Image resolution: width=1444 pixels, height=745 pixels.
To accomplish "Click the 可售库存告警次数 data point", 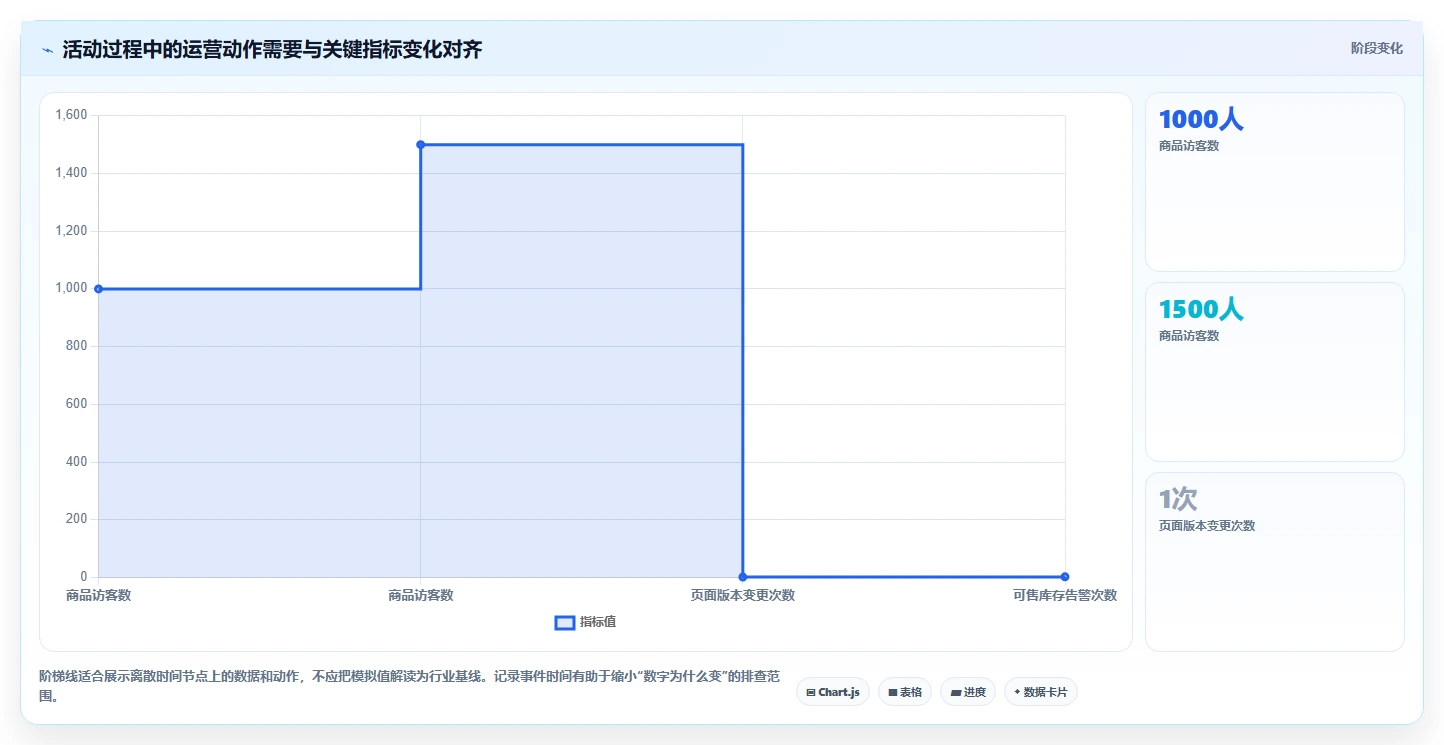I will 1065,576.
